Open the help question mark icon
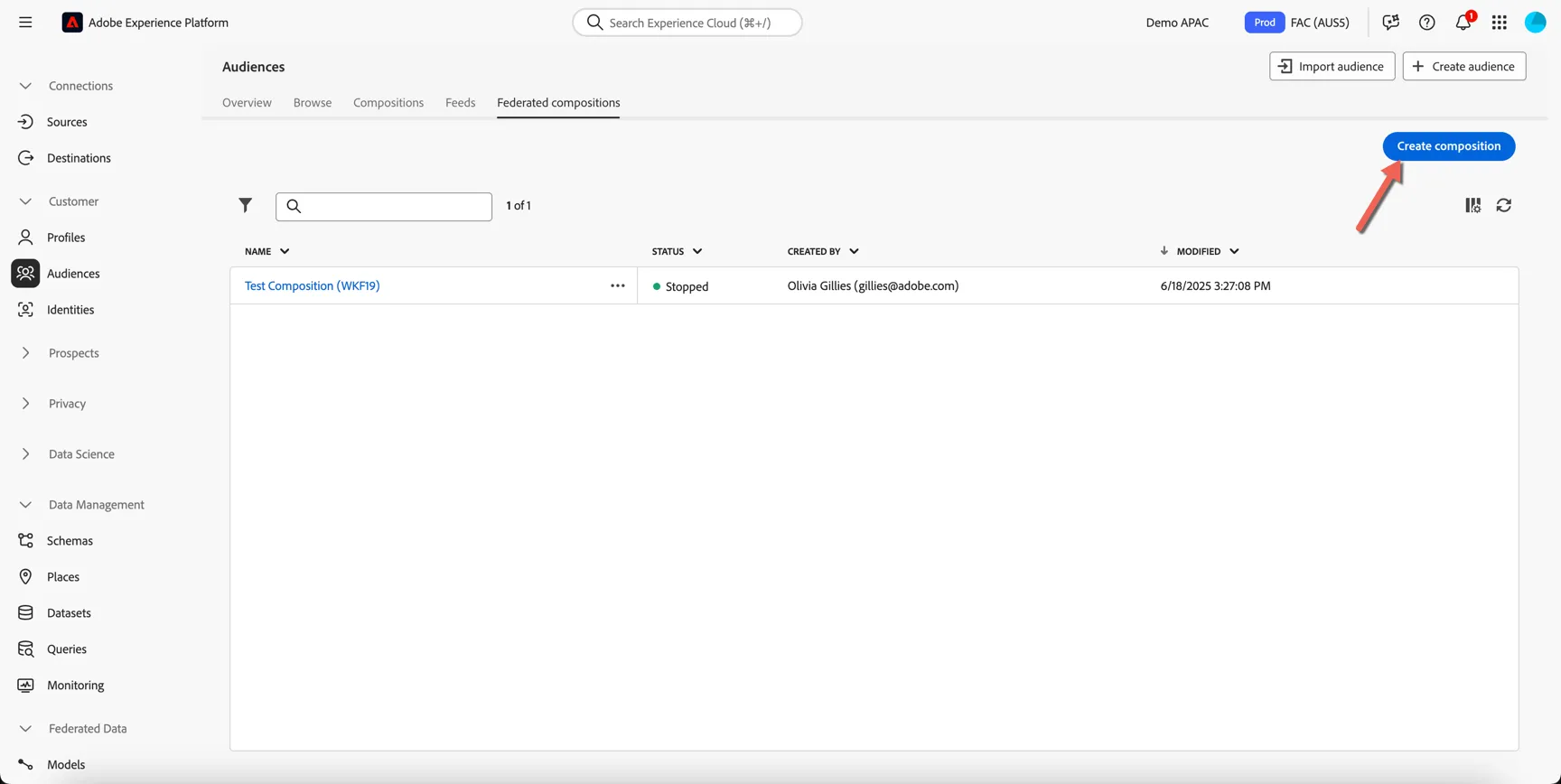 tap(1426, 23)
